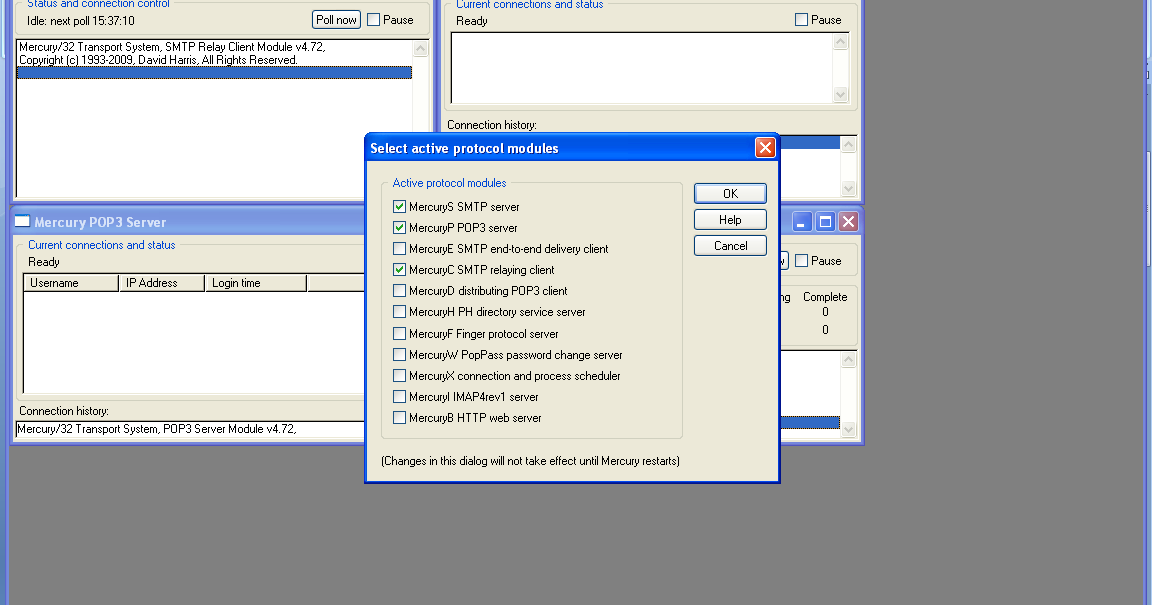Click scroll down arrow in top-right Connection history
1152x605 pixels.
pos(848,189)
